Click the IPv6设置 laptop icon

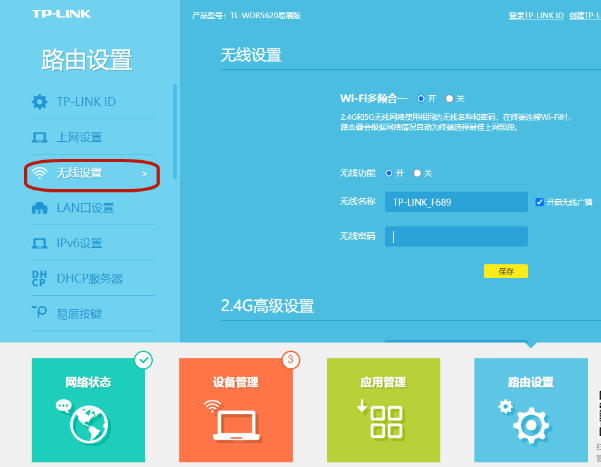pyautogui.click(x=39, y=243)
